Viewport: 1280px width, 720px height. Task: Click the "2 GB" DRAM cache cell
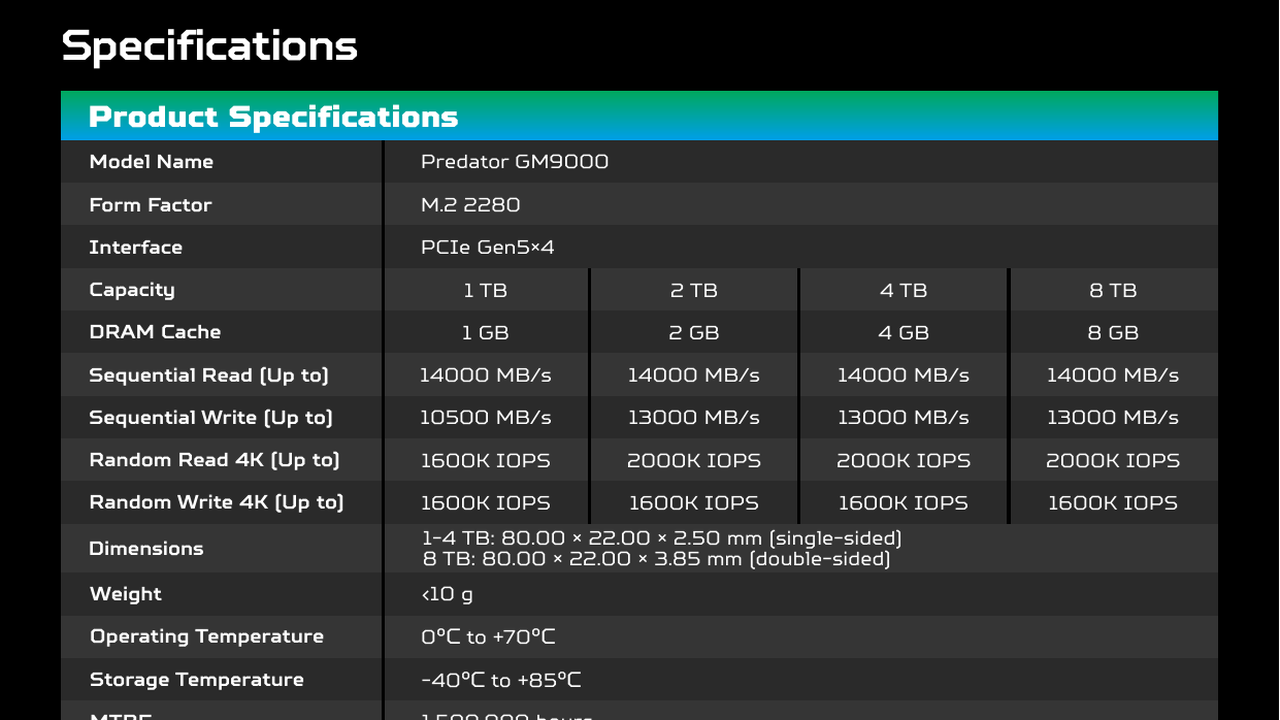coord(694,333)
